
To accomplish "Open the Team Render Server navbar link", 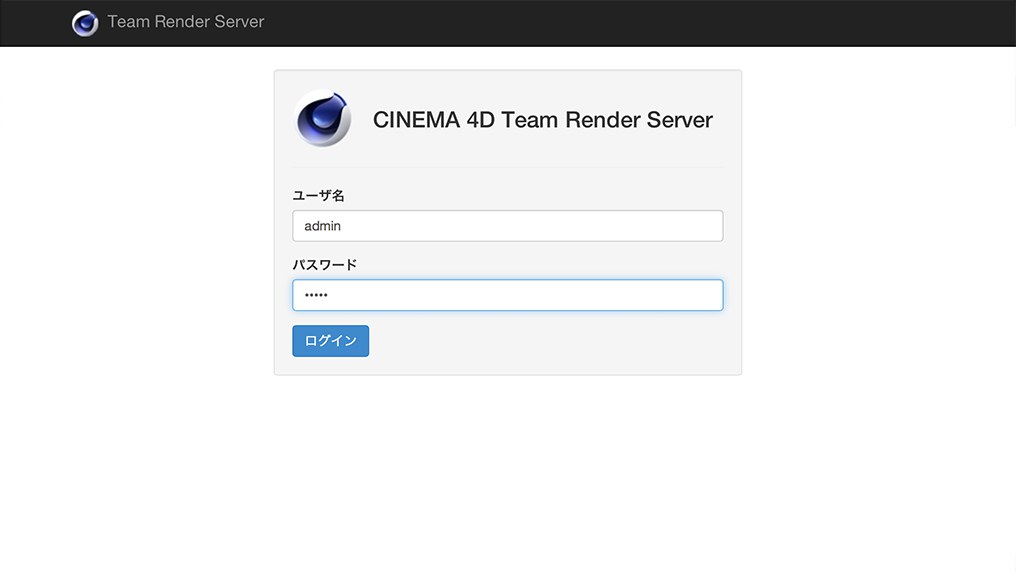I will pyautogui.click(x=185, y=21).
